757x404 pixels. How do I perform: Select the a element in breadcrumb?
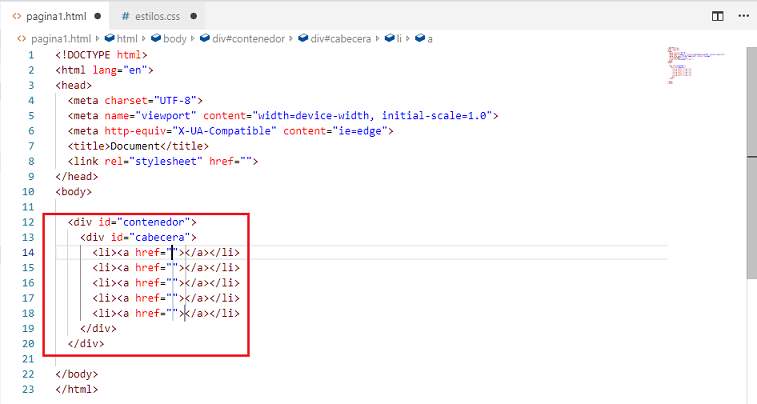[424, 39]
